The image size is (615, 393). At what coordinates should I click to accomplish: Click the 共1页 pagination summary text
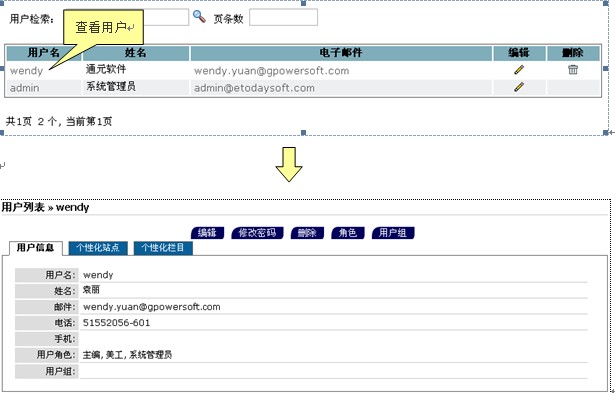click(x=59, y=121)
